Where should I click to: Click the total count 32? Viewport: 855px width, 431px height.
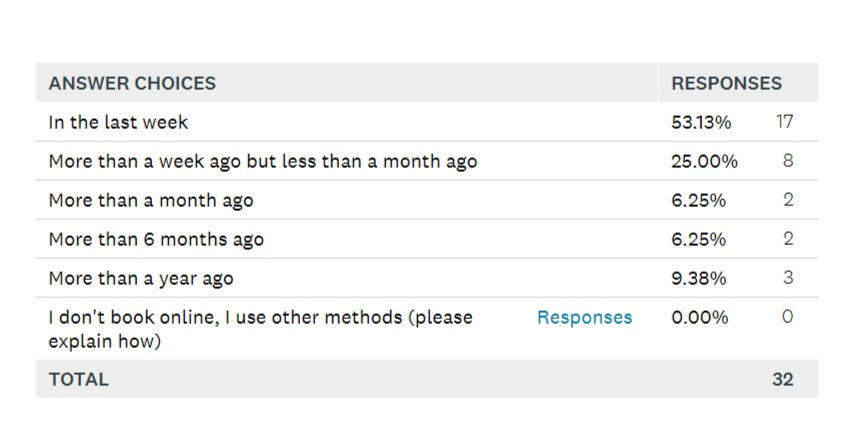pos(782,379)
